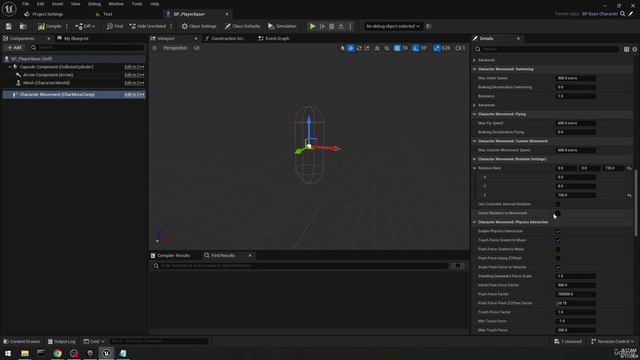The width and height of the screenshot is (640, 360).
Task: Collapse Character Movement: Swimming section
Action: (x=474, y=69)
